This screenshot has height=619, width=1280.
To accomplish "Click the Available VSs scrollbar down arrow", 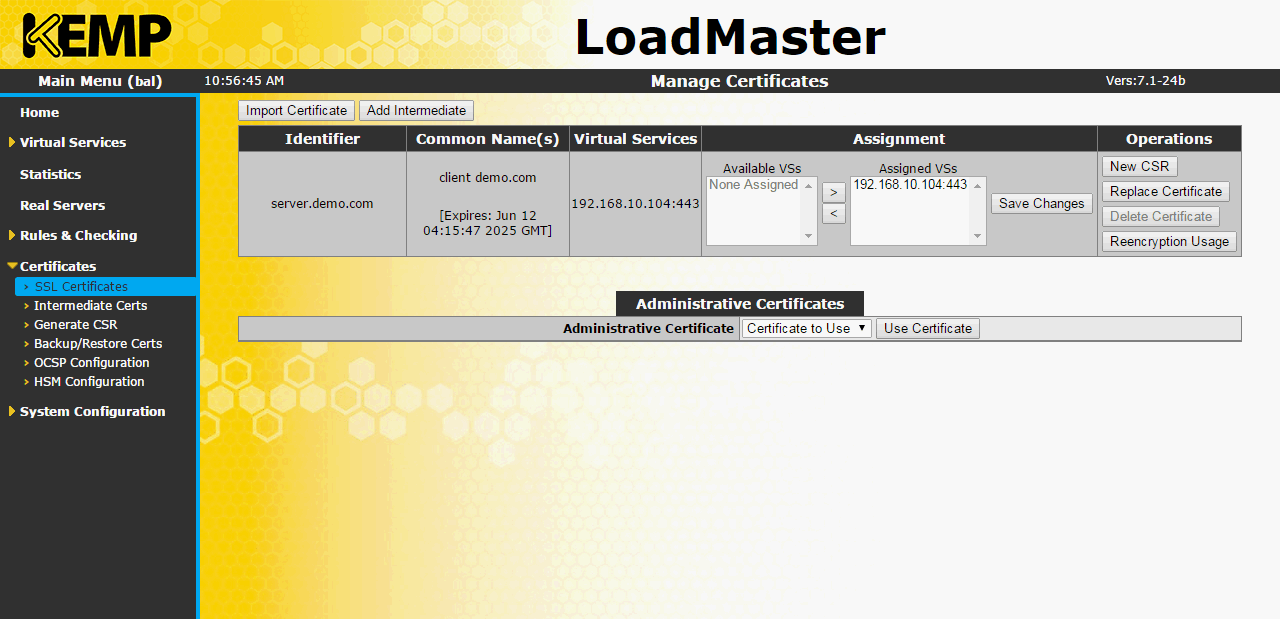I will point(809,237).
